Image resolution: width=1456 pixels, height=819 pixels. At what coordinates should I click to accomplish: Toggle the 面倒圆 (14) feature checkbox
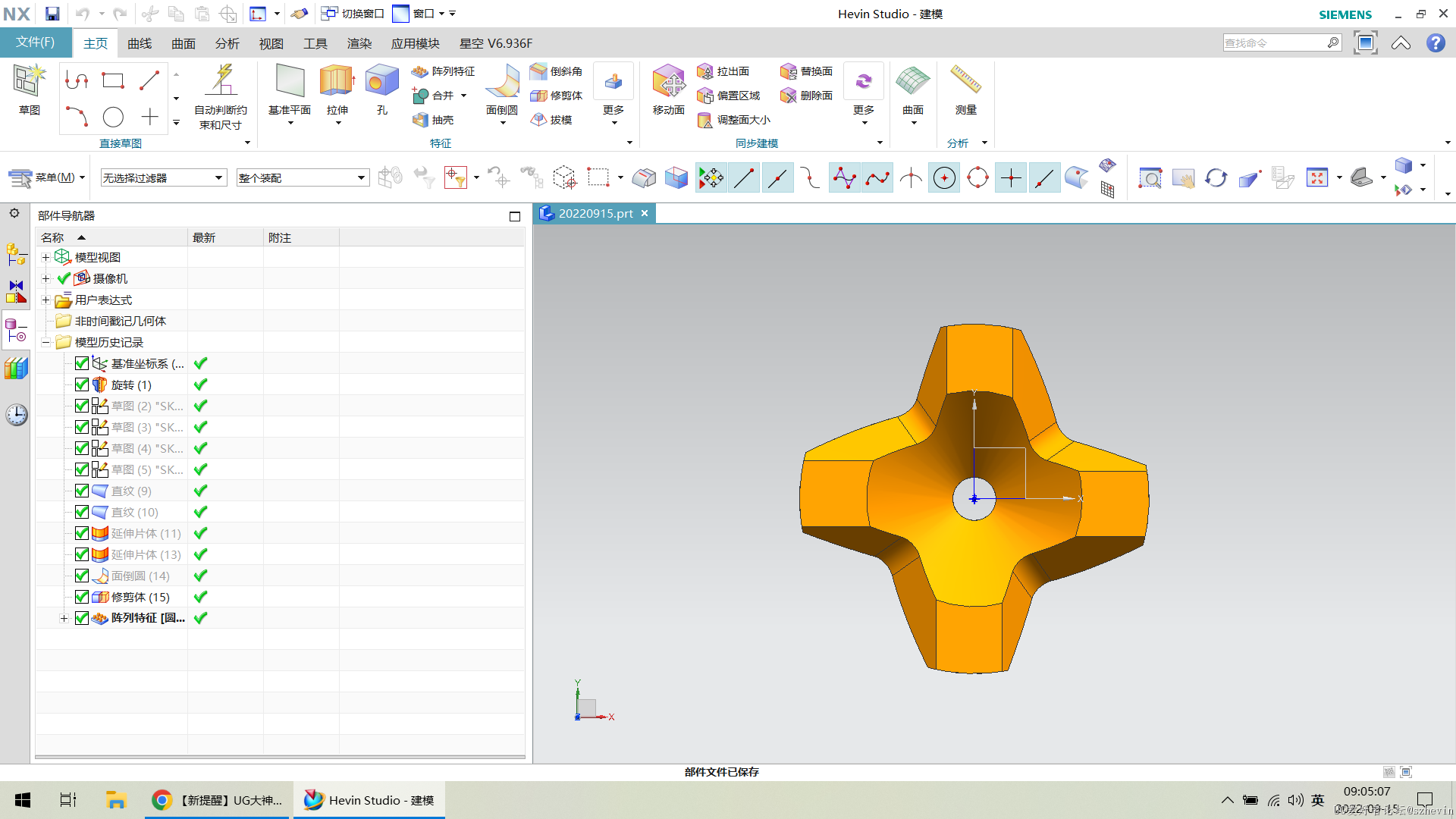coord(82,576)
